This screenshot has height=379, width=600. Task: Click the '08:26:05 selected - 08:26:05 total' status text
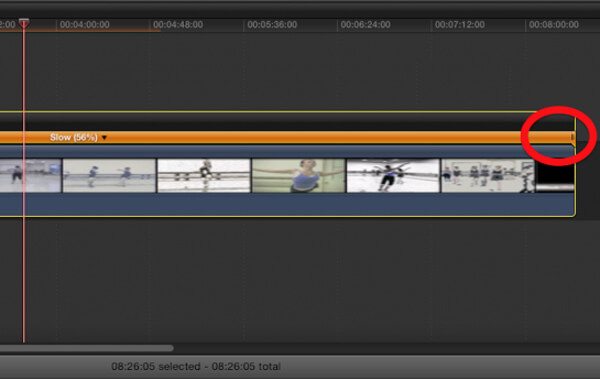(196, 366)
